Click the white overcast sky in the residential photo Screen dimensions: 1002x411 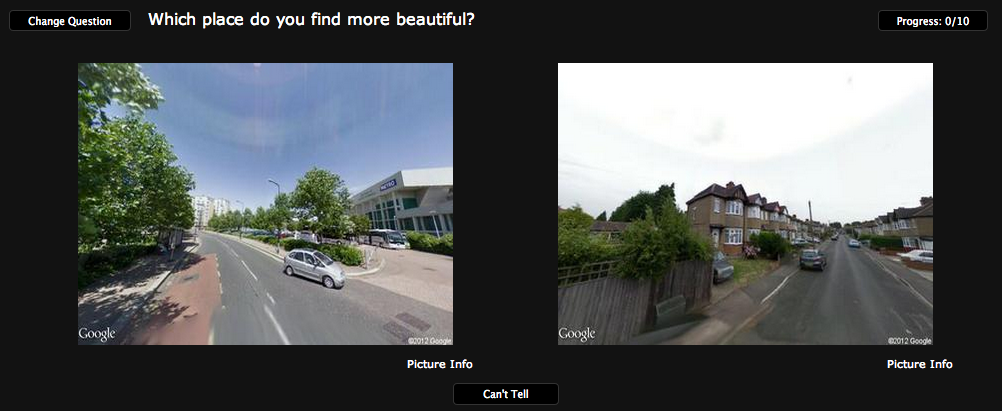[745, 128]
